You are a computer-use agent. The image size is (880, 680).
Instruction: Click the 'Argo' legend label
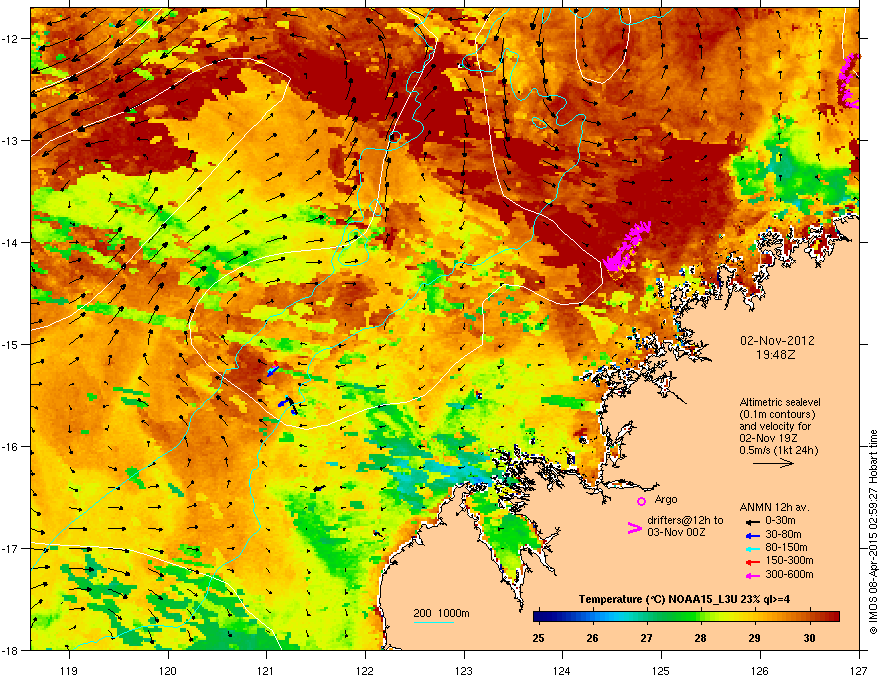click(666, 499)
